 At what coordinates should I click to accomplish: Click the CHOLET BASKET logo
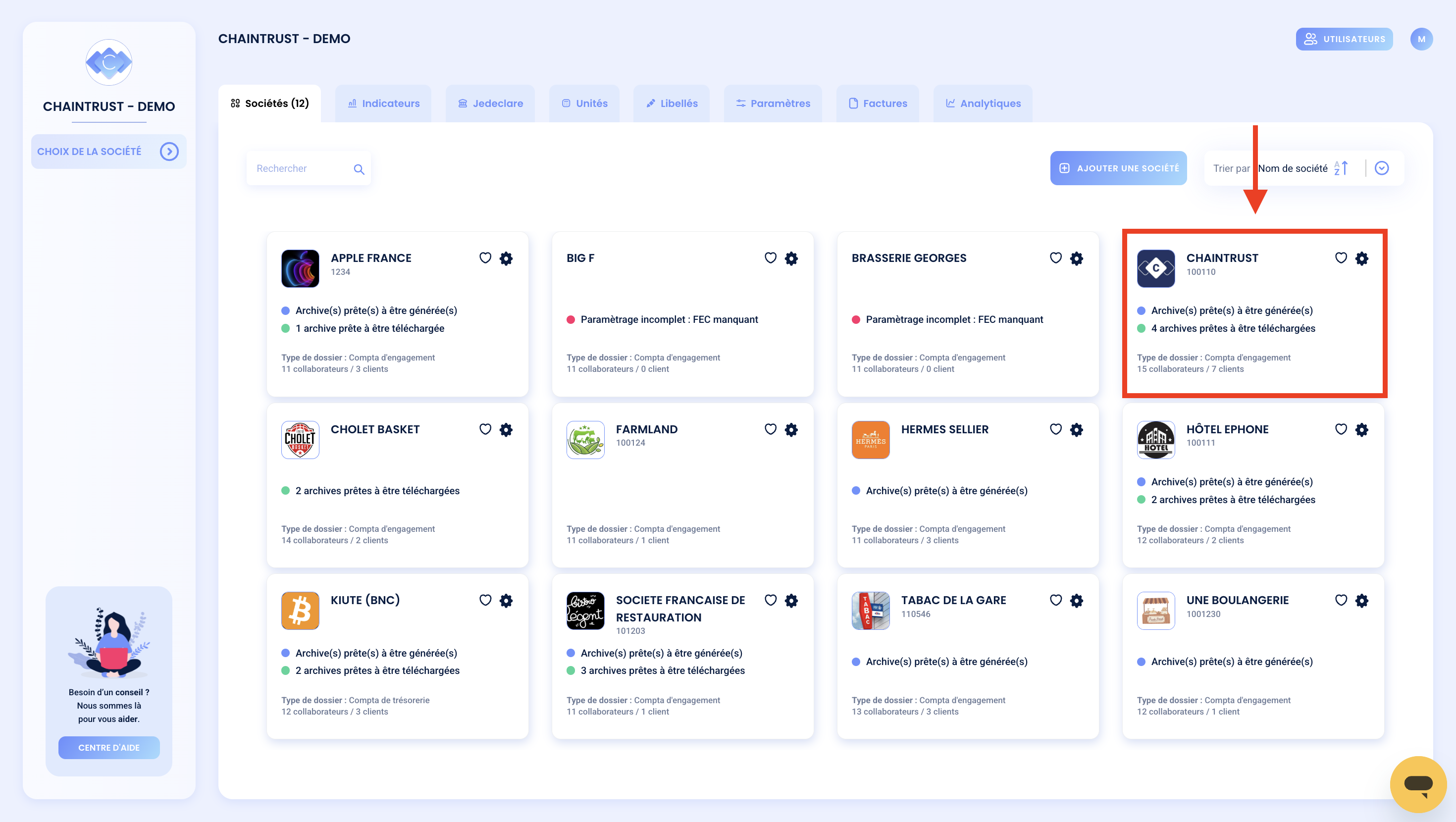[x=300, y=440]
